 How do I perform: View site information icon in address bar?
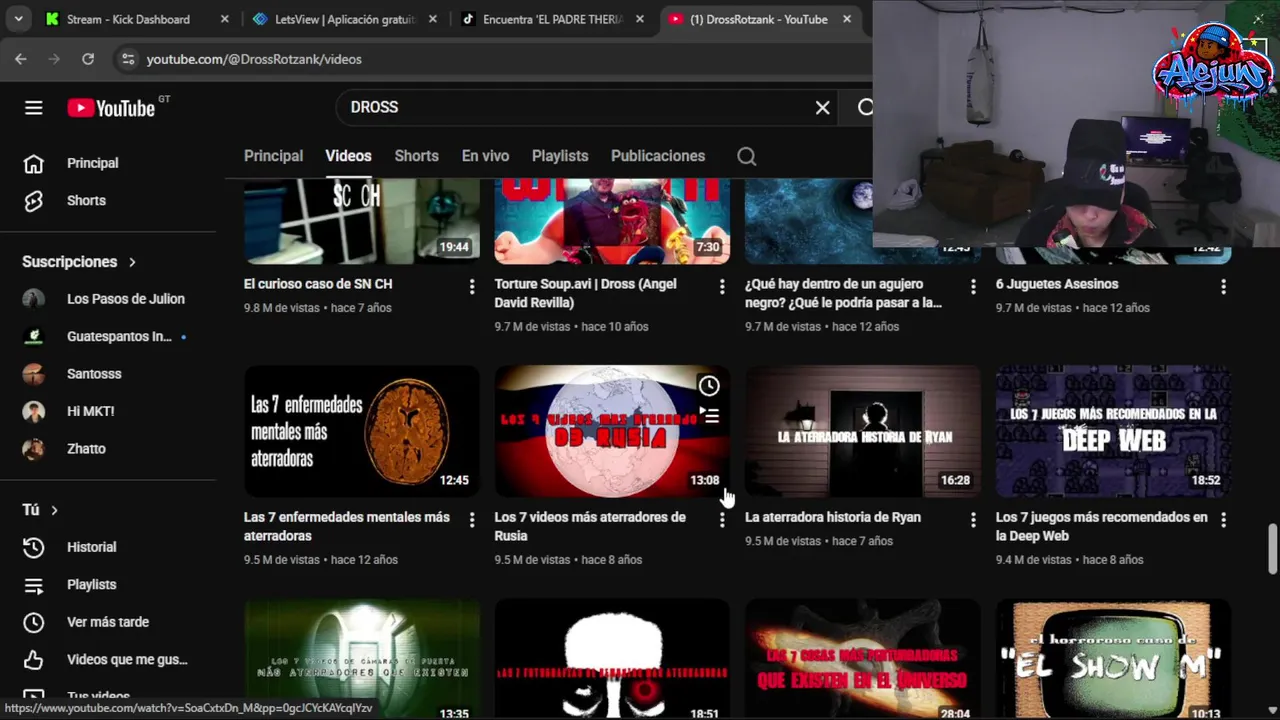point(128,59)
